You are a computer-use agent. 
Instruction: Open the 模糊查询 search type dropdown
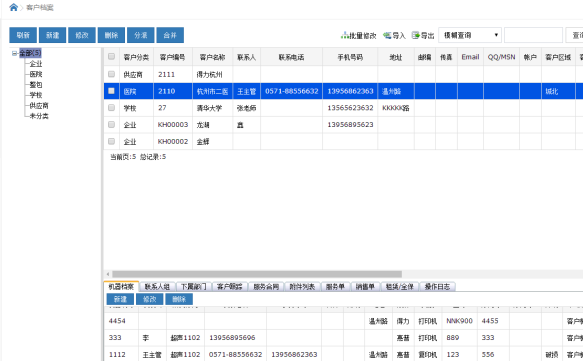[470, 35]
